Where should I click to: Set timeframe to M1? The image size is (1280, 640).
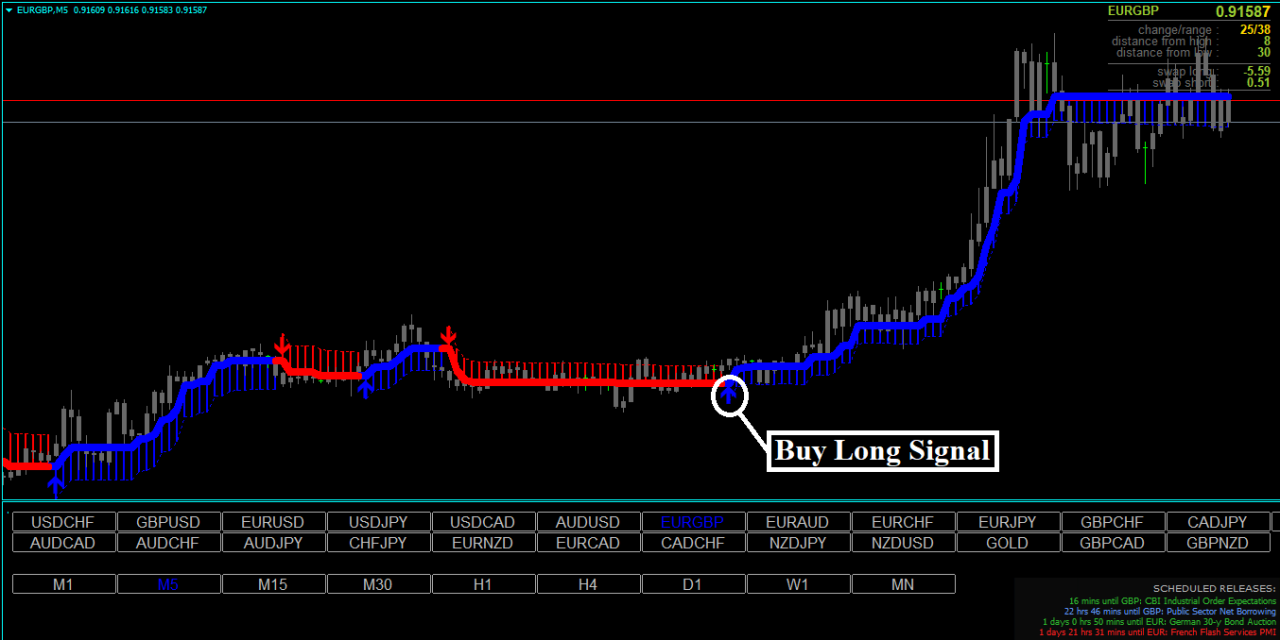point(64,584)
